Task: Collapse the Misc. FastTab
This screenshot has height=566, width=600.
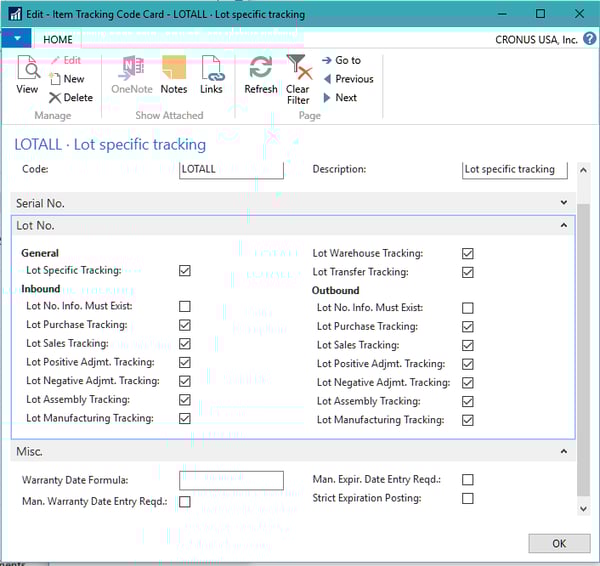Action: (x=564, y=451)
